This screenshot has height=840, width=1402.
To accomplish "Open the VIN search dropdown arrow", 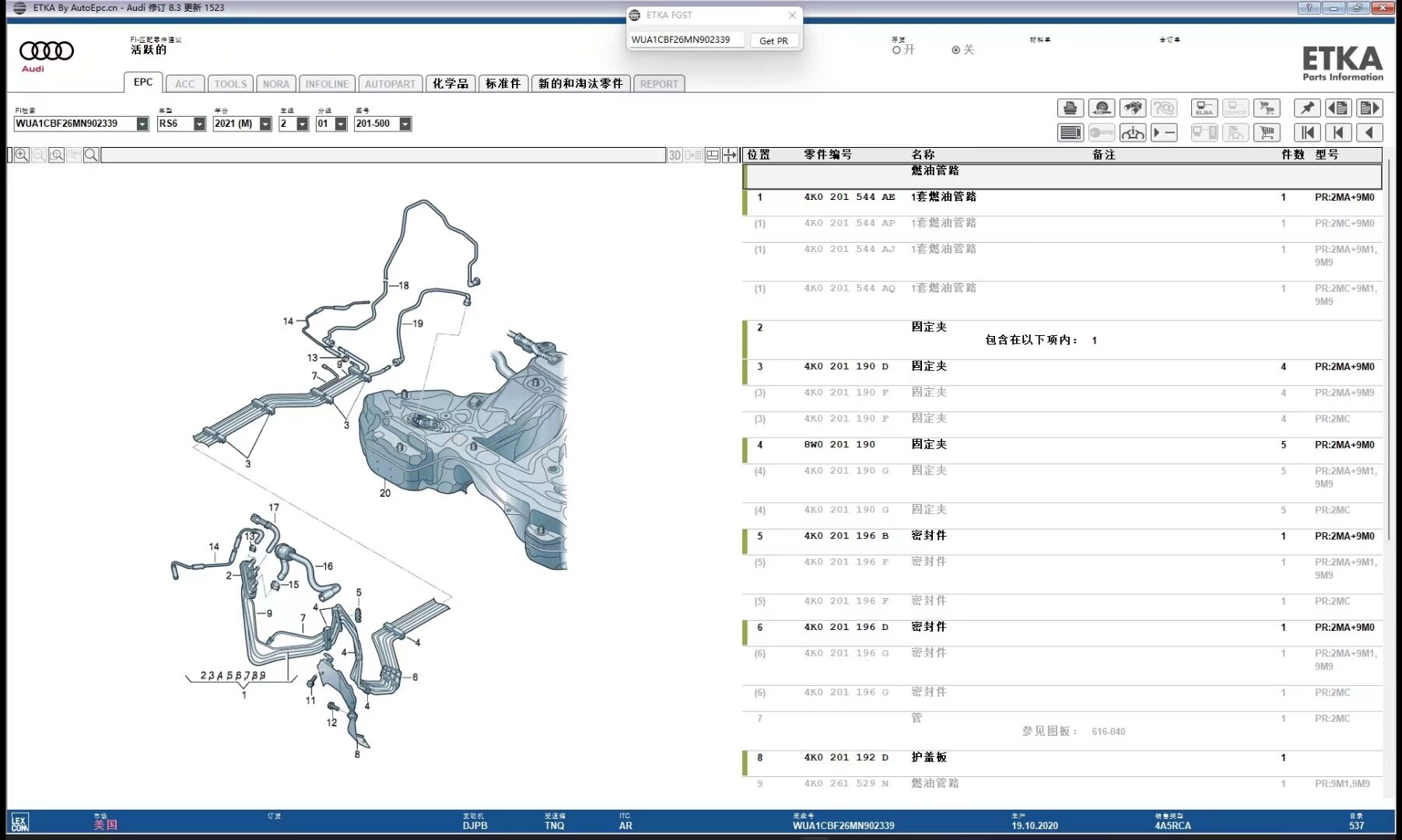I will [x=142, y=124].
